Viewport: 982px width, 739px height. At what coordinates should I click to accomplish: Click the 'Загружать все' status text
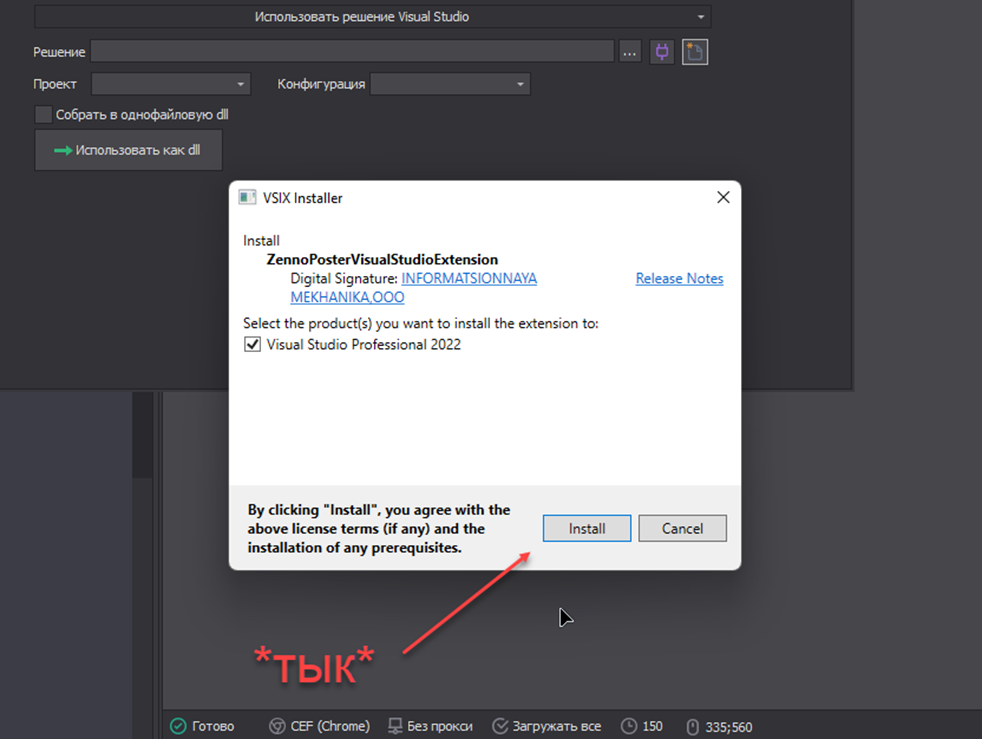[557, 726]
